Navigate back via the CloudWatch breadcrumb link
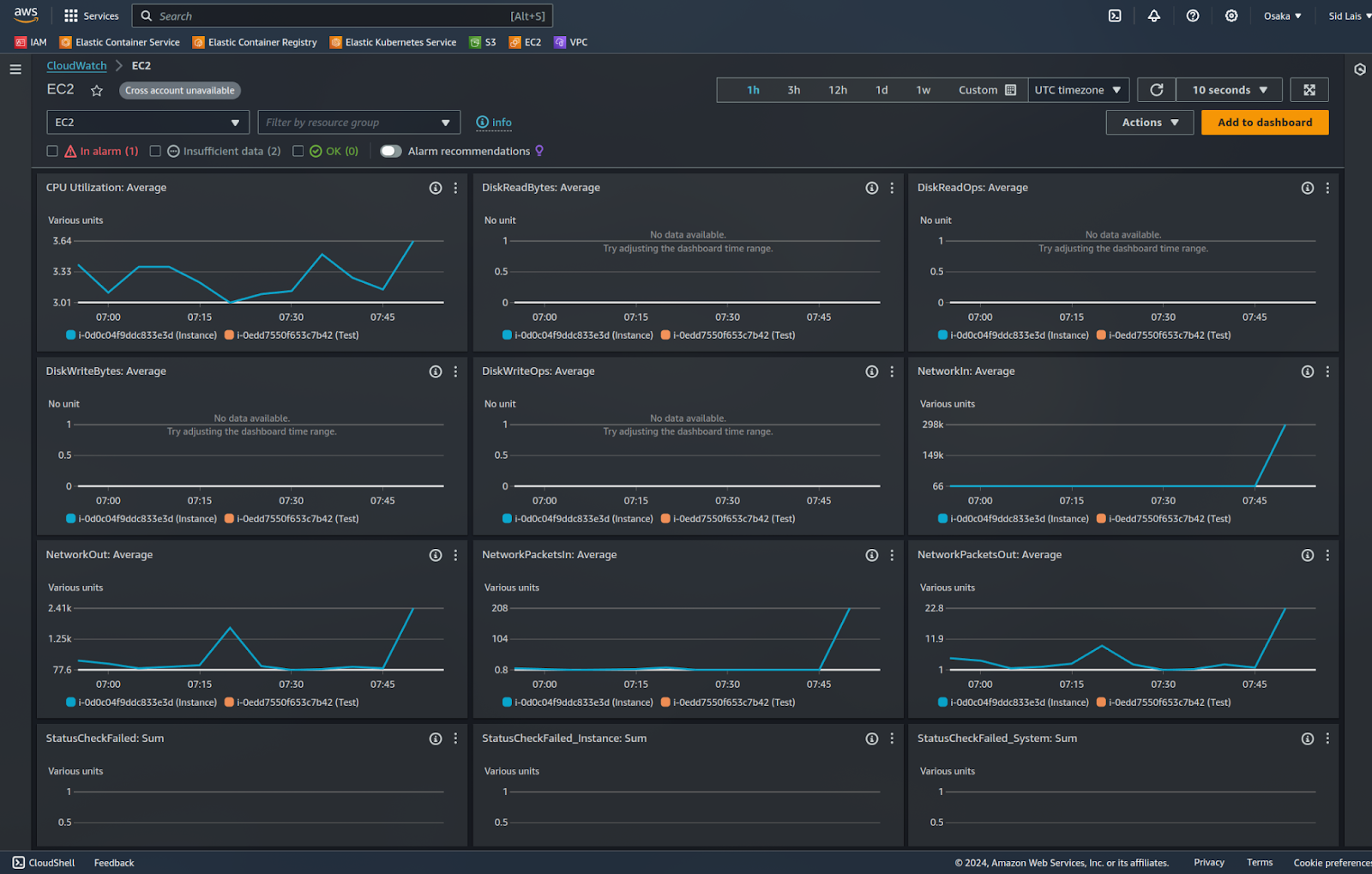The width and height of the screenshot is (1372, 874). (76, 65)
